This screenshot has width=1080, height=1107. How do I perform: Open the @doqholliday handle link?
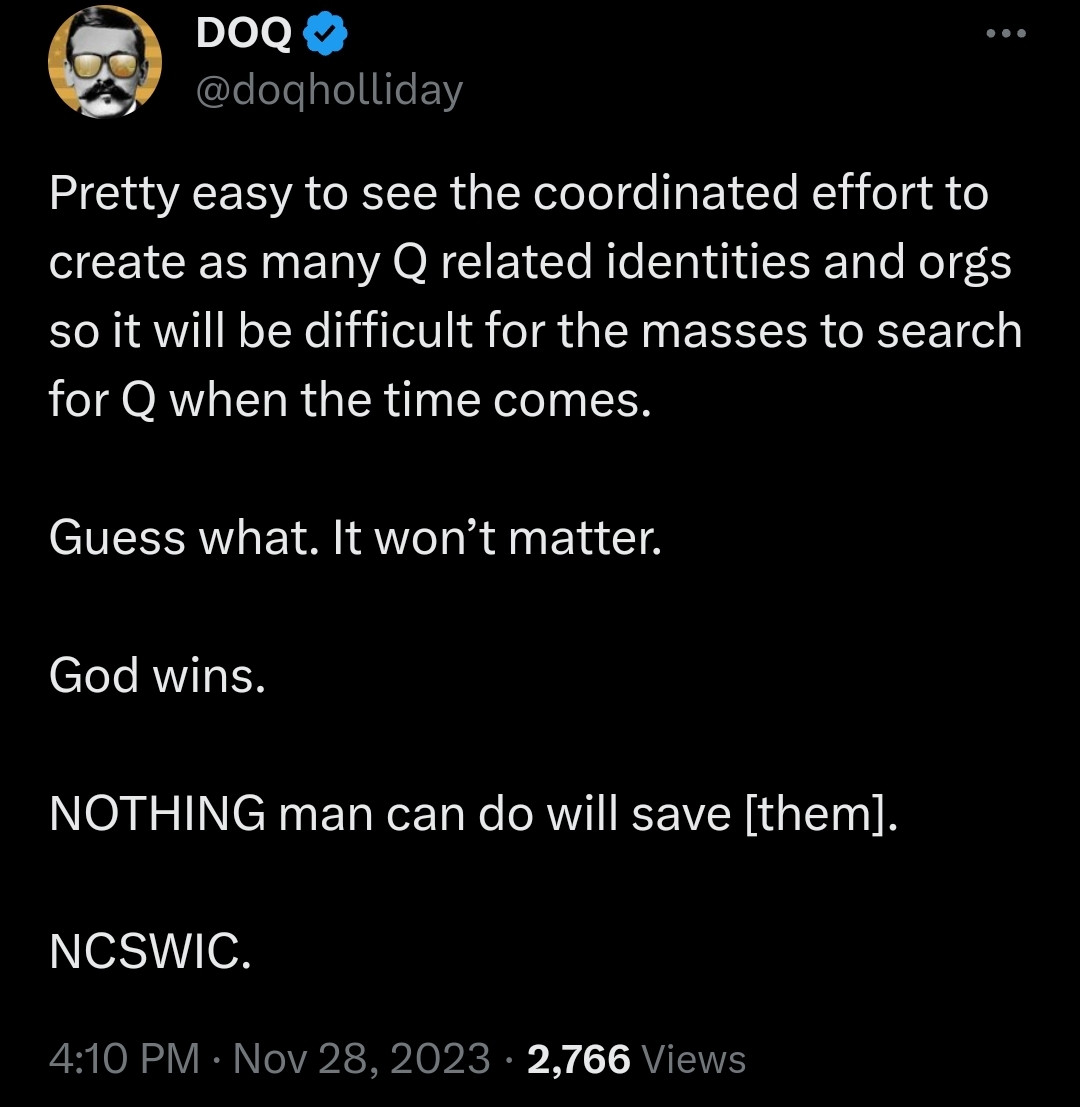tap(329, 91)
